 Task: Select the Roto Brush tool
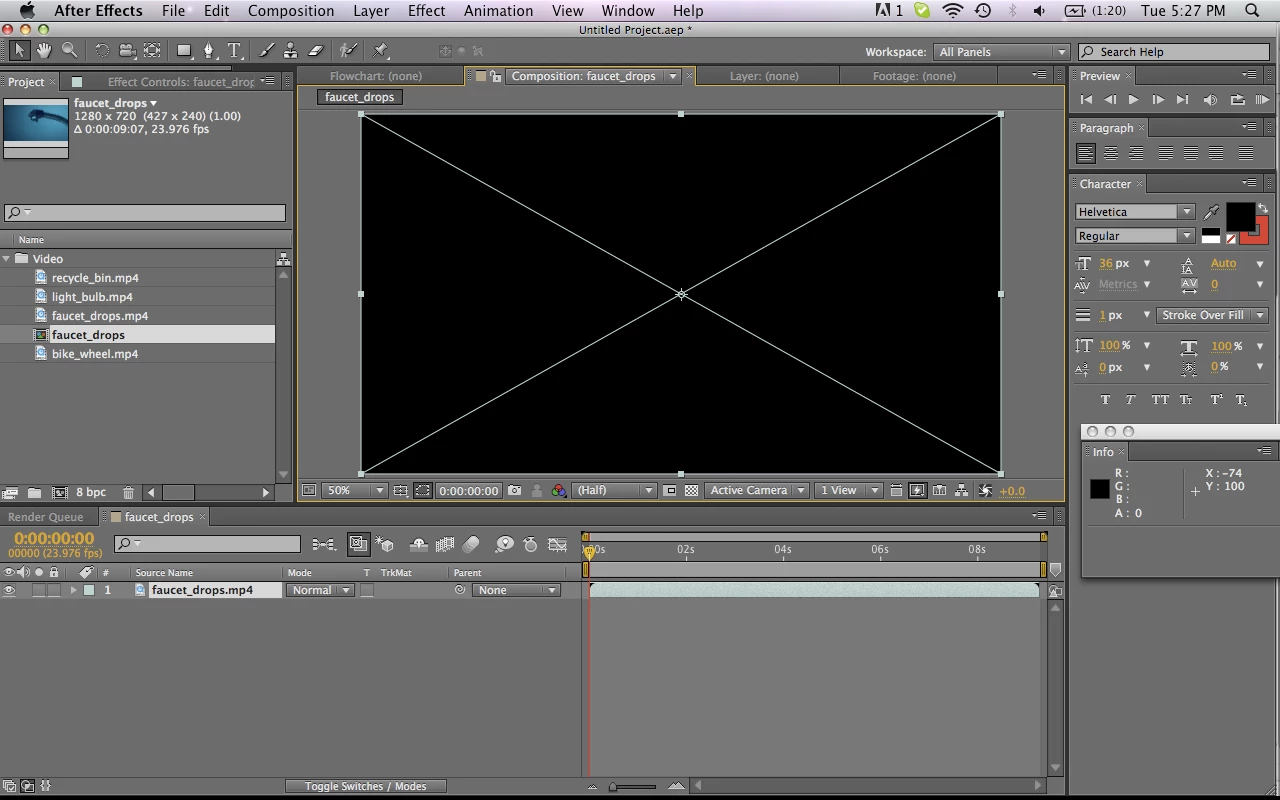coord(348,50)
